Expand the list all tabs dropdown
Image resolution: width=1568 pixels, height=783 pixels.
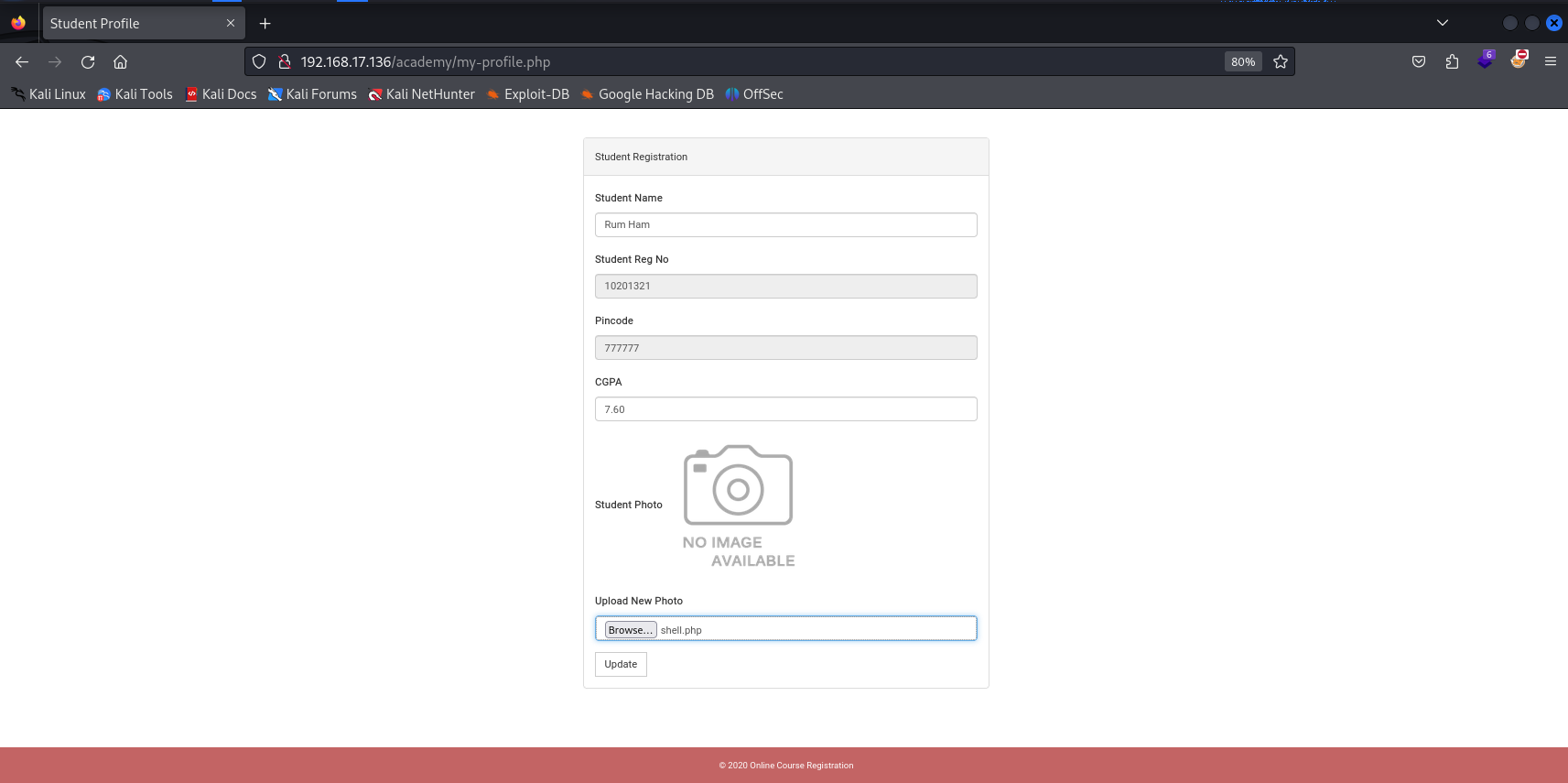point(1443,23)
